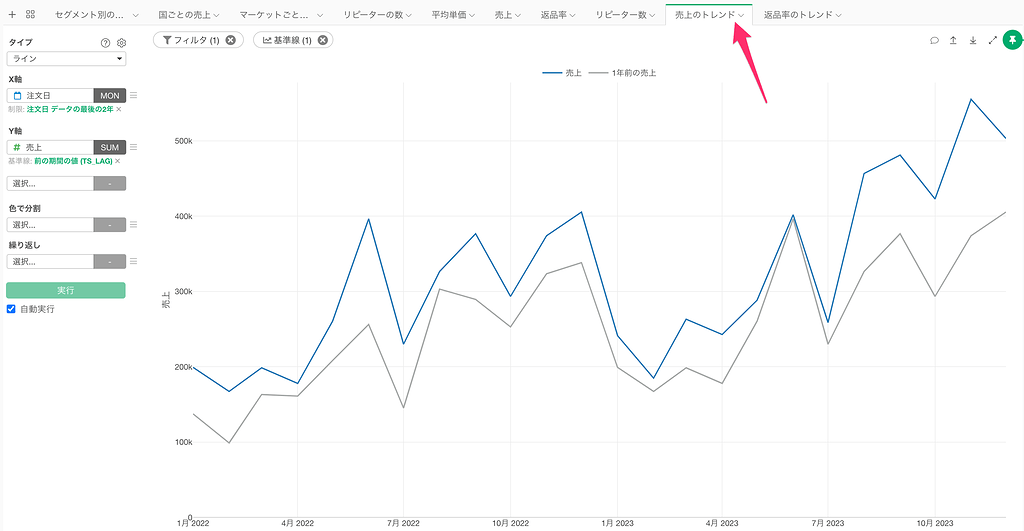Open chart help question mark icon
Image resolution: width=1024 pixels, height=531 pixels.
(x=105, y=43)
